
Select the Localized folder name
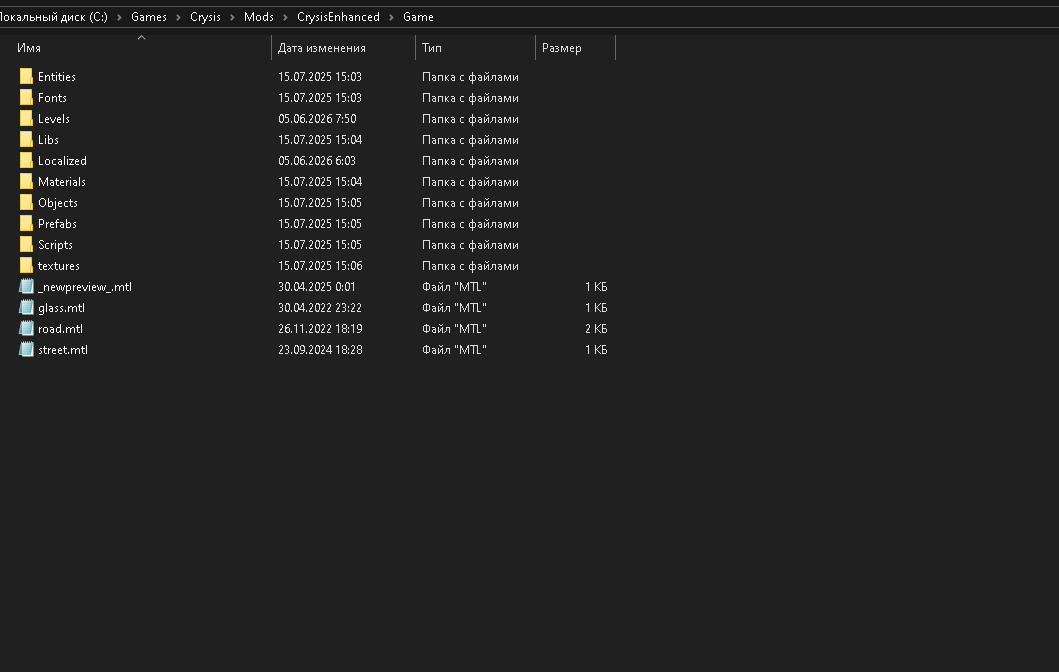62,161
